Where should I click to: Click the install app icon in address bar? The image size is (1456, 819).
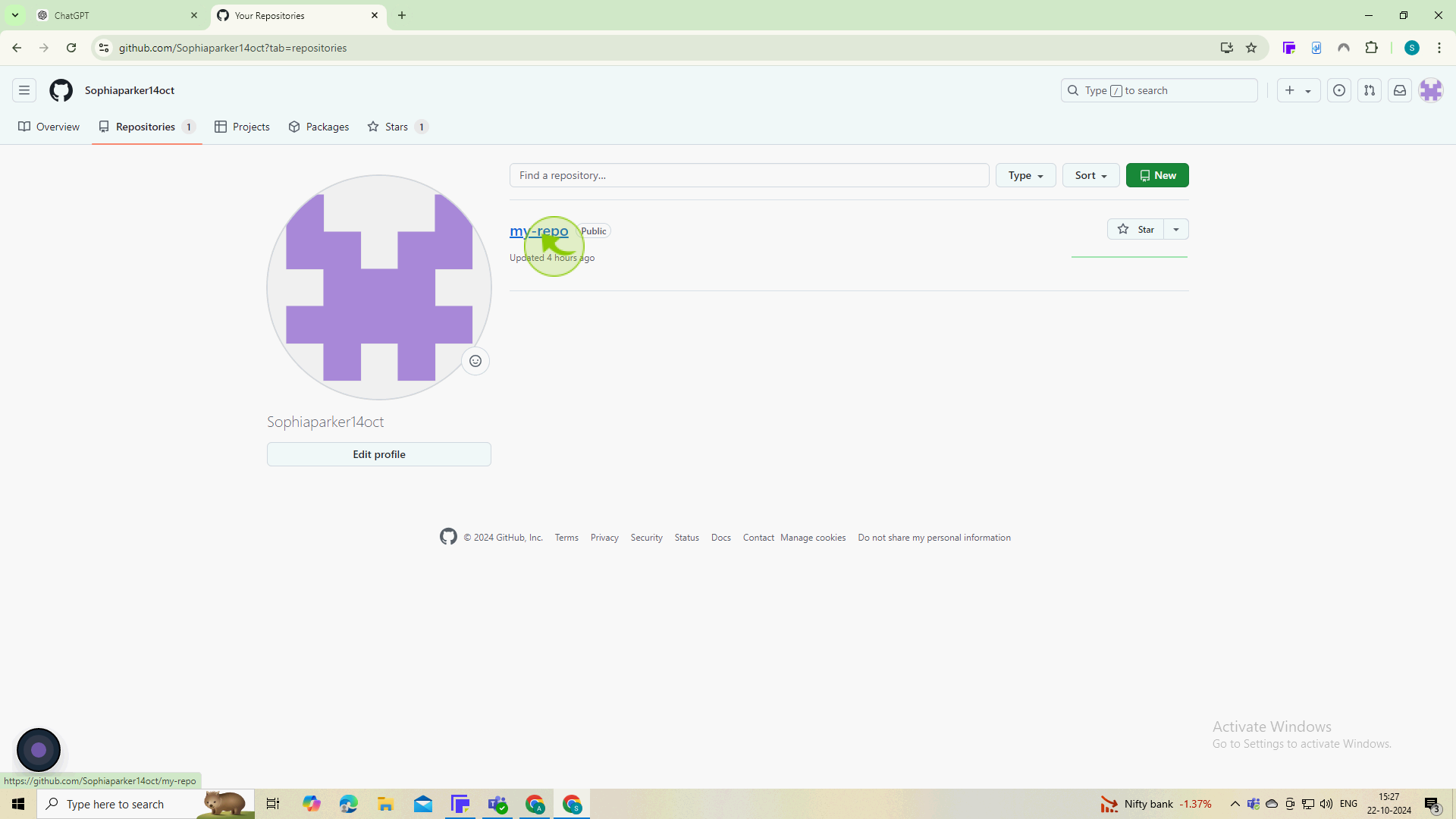pos(1227,48)
